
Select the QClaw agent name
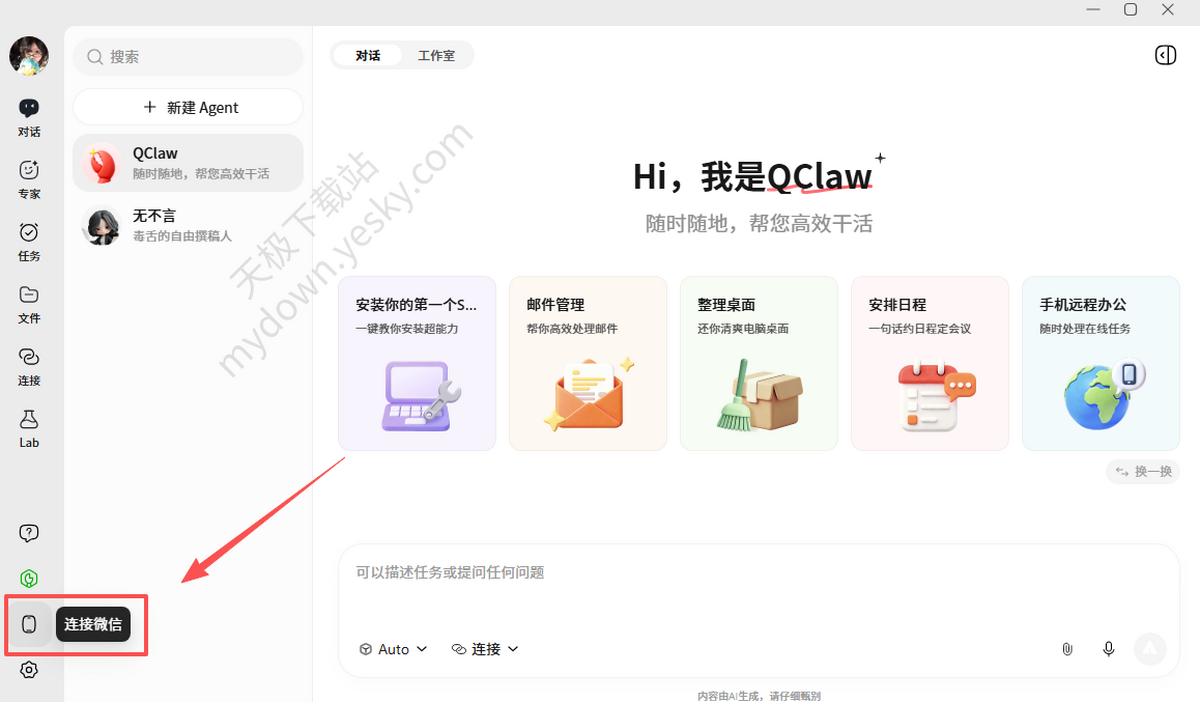click(x=155, y=153)
